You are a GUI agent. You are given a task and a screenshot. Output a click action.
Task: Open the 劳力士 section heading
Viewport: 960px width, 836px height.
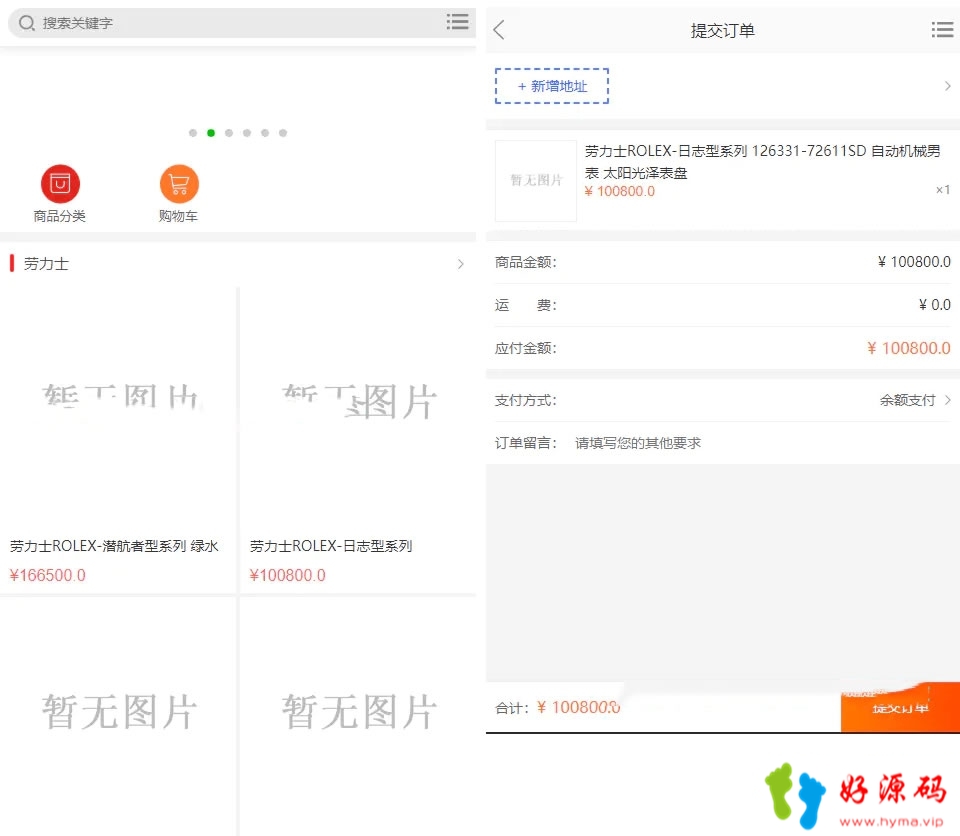[x=47, y=264]
